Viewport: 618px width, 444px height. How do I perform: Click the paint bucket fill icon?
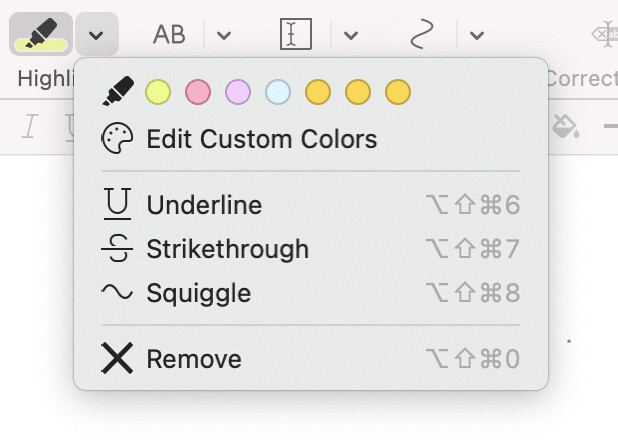[x=566, y=128]
